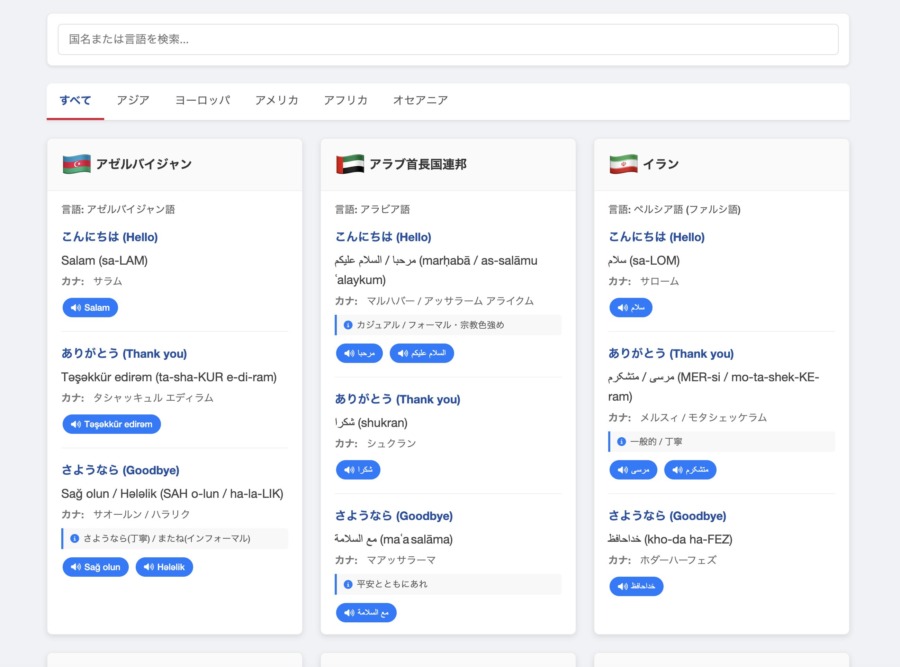This screenshot has width=900, height=667.
Task: Click カナ: メルスィ / モタシェッケラム reading
Action: pyautogui.click(x=688, y=417)
